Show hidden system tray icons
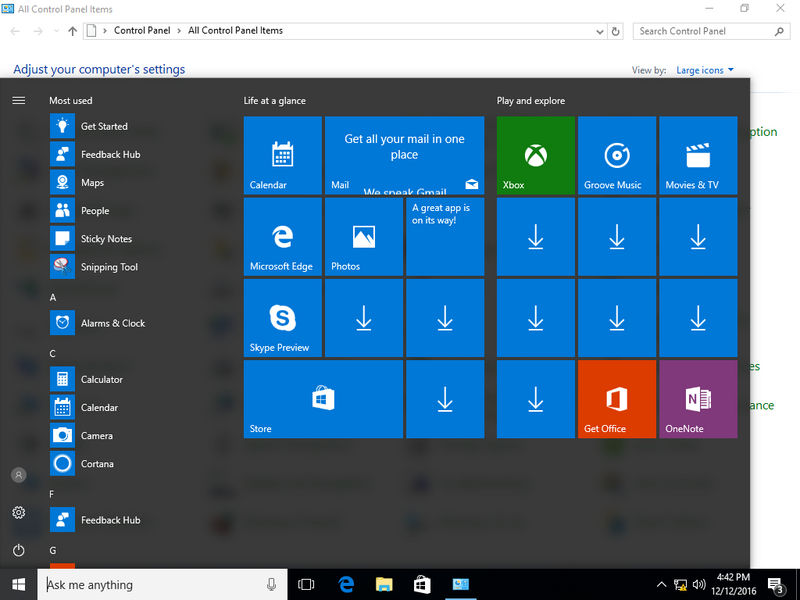Image resolution: width=800 pixels, height=600 pixels. pos(661,585)
